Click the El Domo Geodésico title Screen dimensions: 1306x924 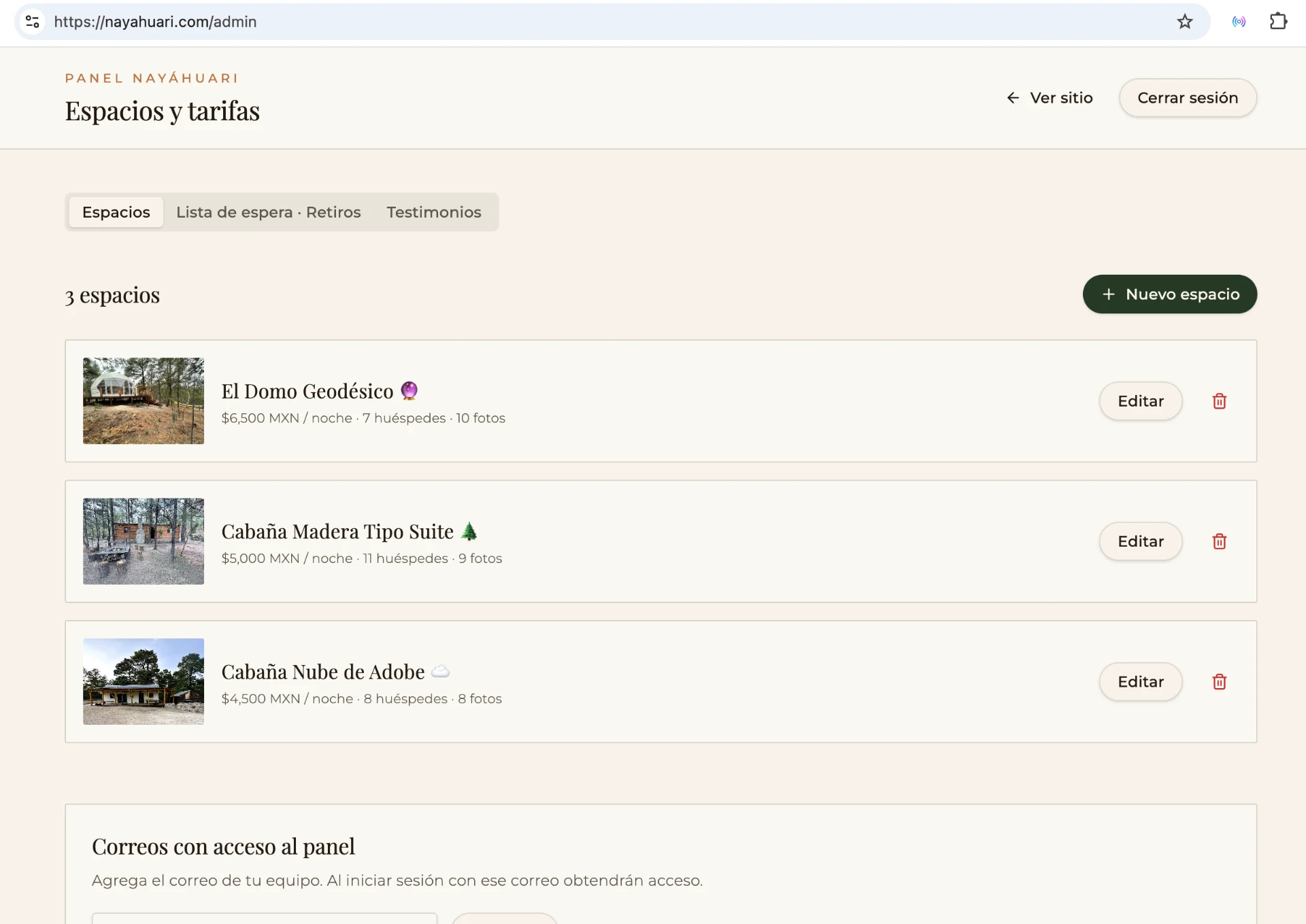click(x=319, y=391)
